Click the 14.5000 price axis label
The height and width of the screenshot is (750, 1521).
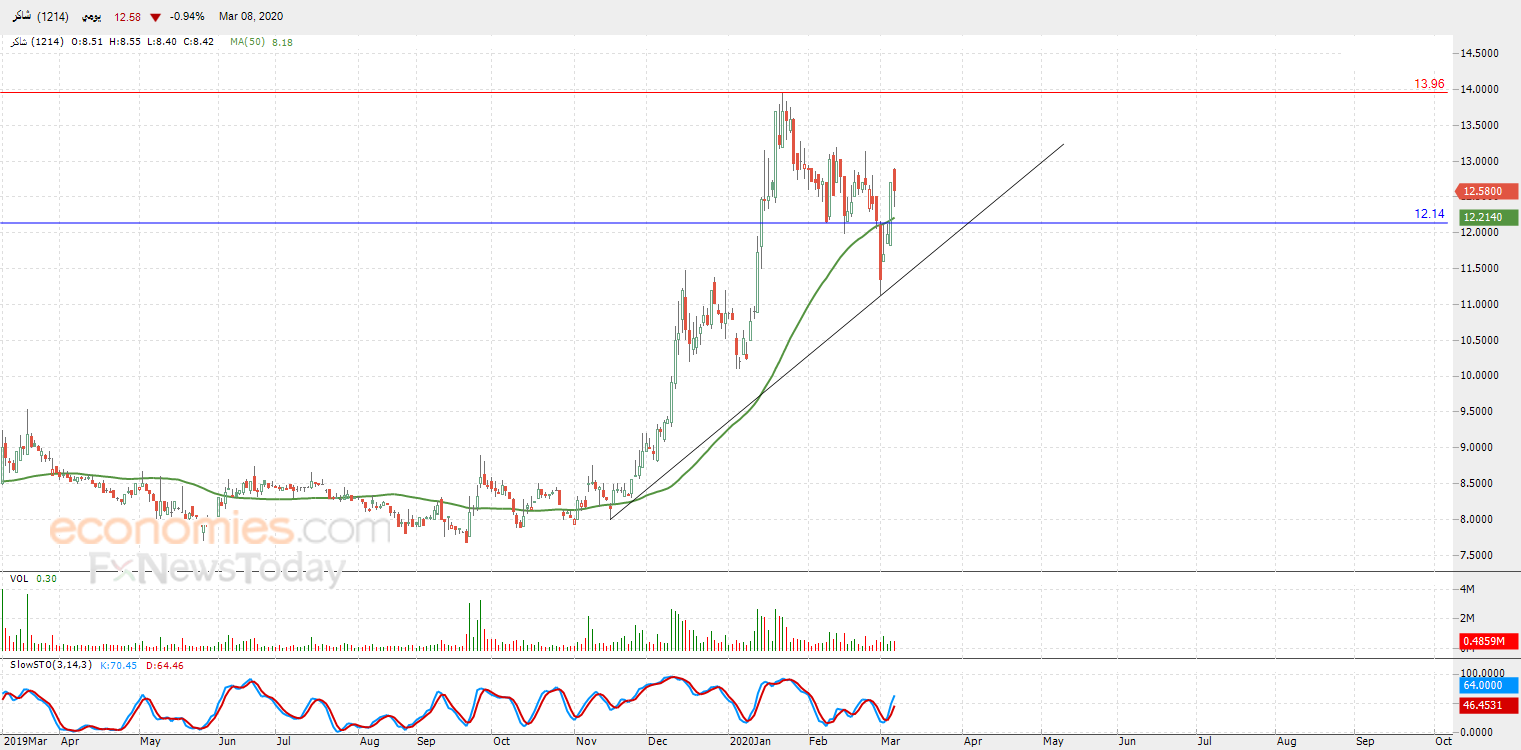click(x=1484, y=54)
